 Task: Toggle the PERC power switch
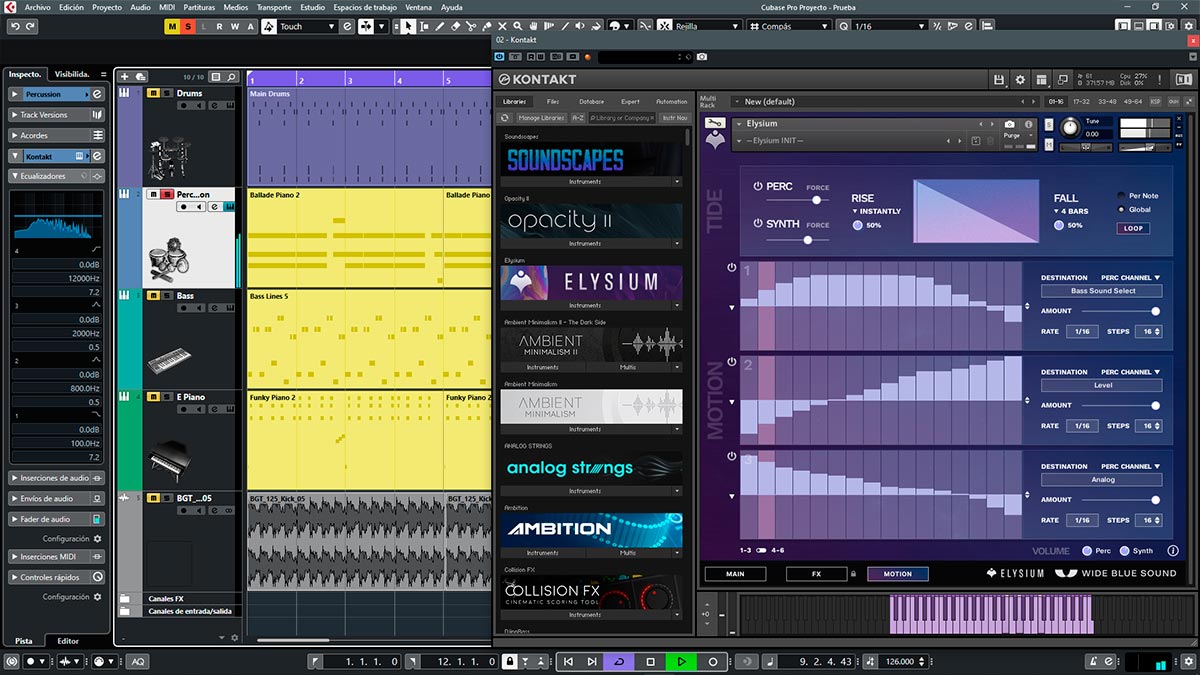click(x=758, y=187)
